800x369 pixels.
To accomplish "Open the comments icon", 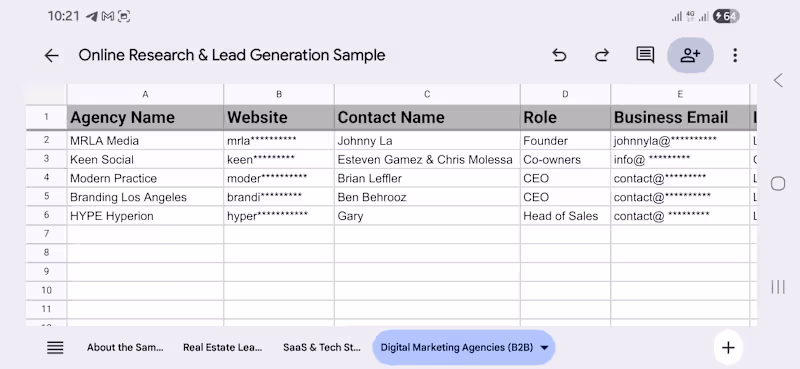I will click(645, 55).
